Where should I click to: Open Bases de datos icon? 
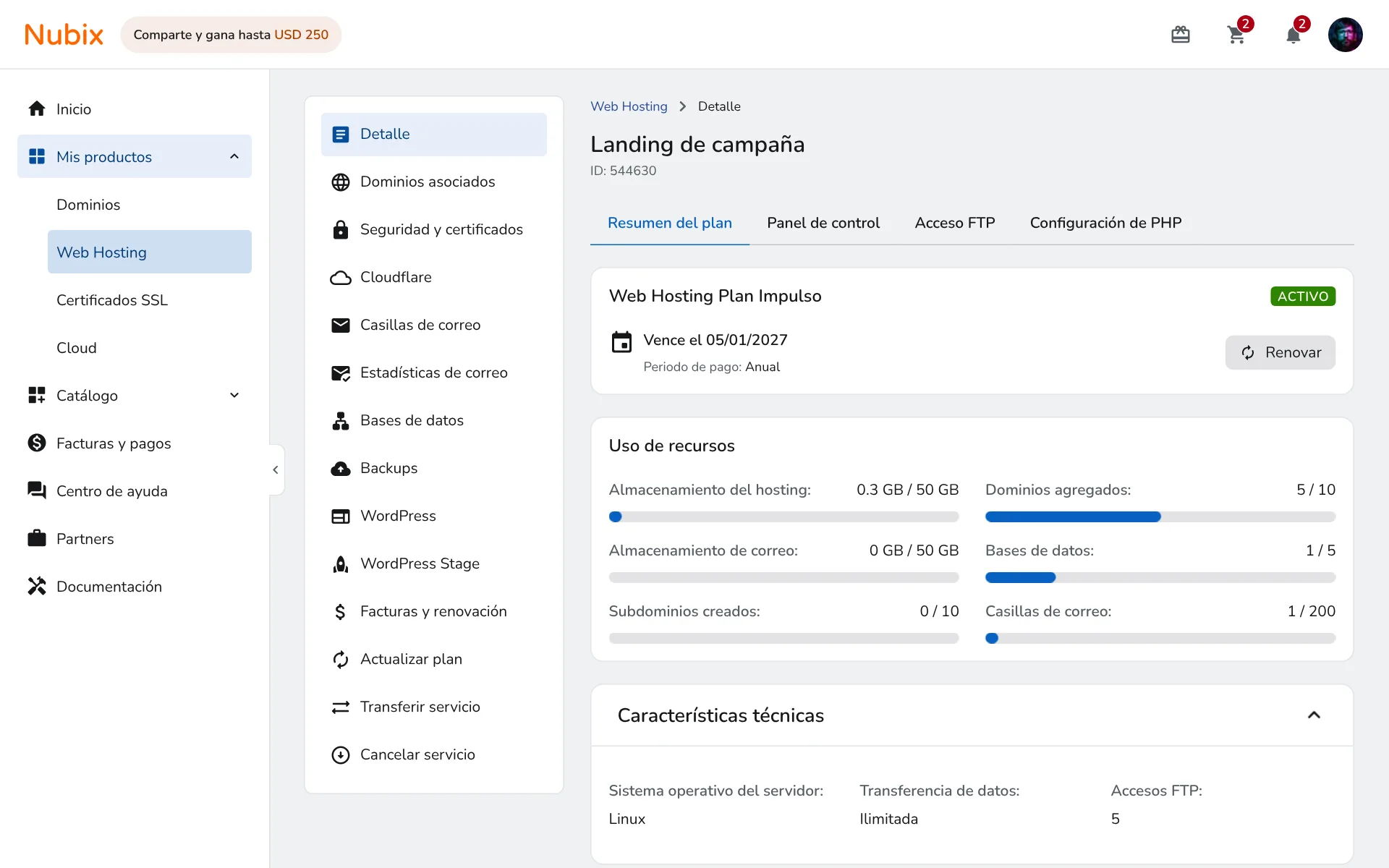click(341, 421)
